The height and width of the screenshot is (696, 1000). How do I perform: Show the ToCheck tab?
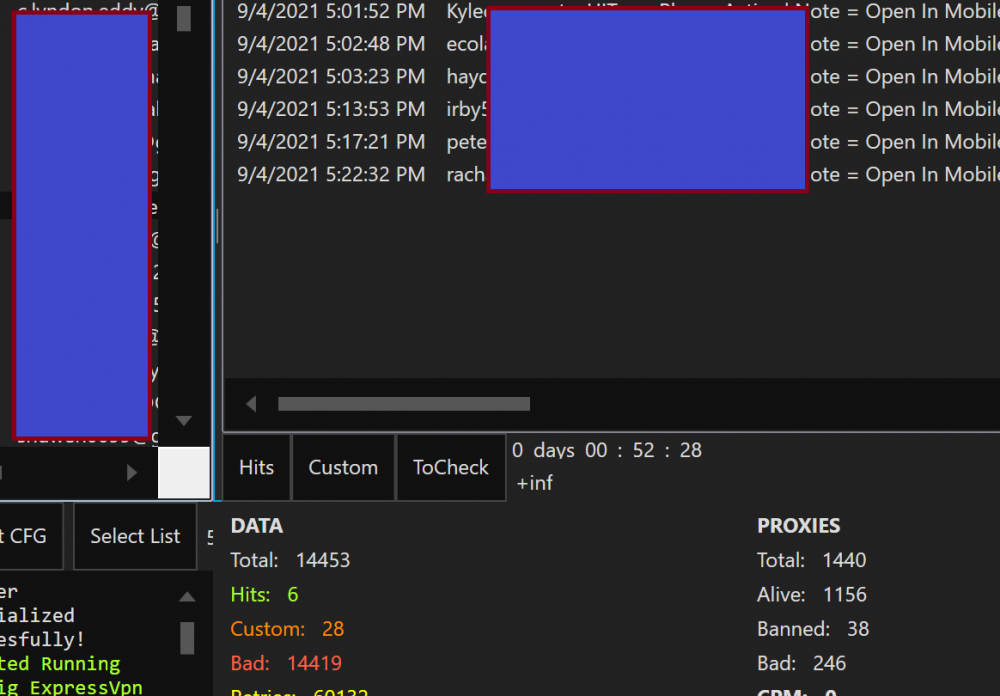tap(451, 467)
